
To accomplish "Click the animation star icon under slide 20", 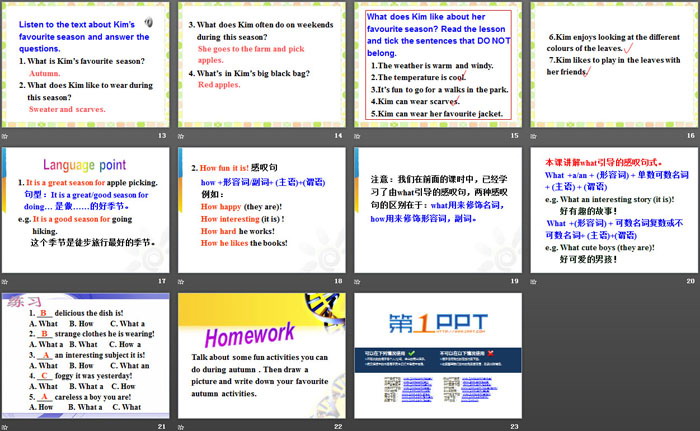I will click(533, 281).
